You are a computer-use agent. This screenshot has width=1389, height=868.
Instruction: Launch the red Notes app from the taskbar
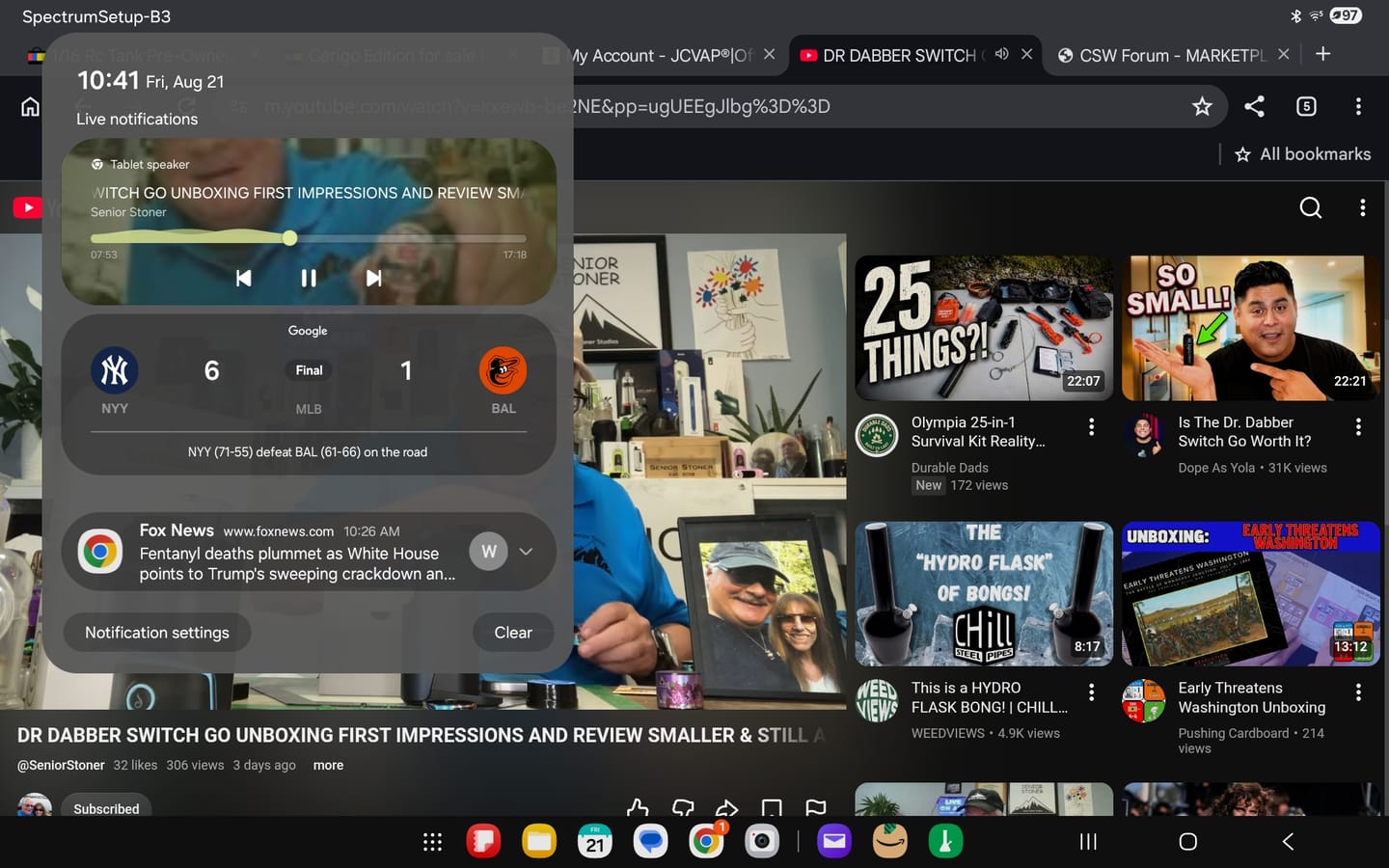(483, 842)
